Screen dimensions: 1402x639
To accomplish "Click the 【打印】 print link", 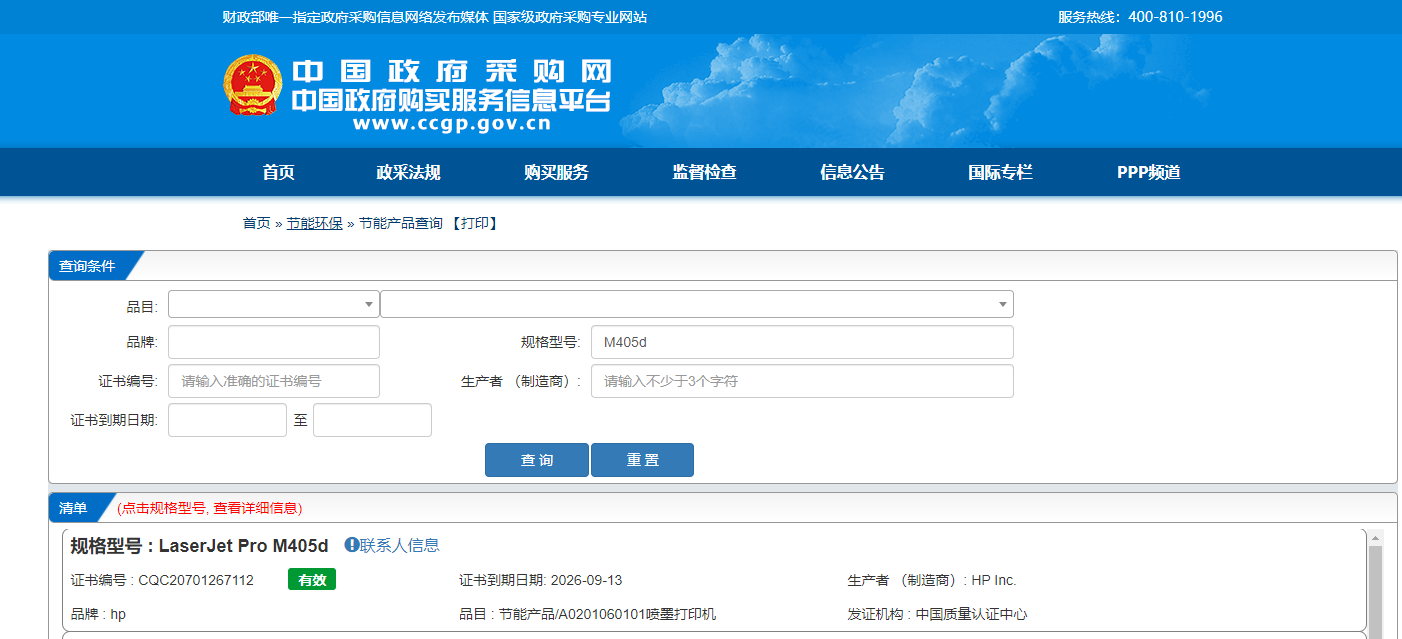I will pyautogui.click(x=475, y=223).
